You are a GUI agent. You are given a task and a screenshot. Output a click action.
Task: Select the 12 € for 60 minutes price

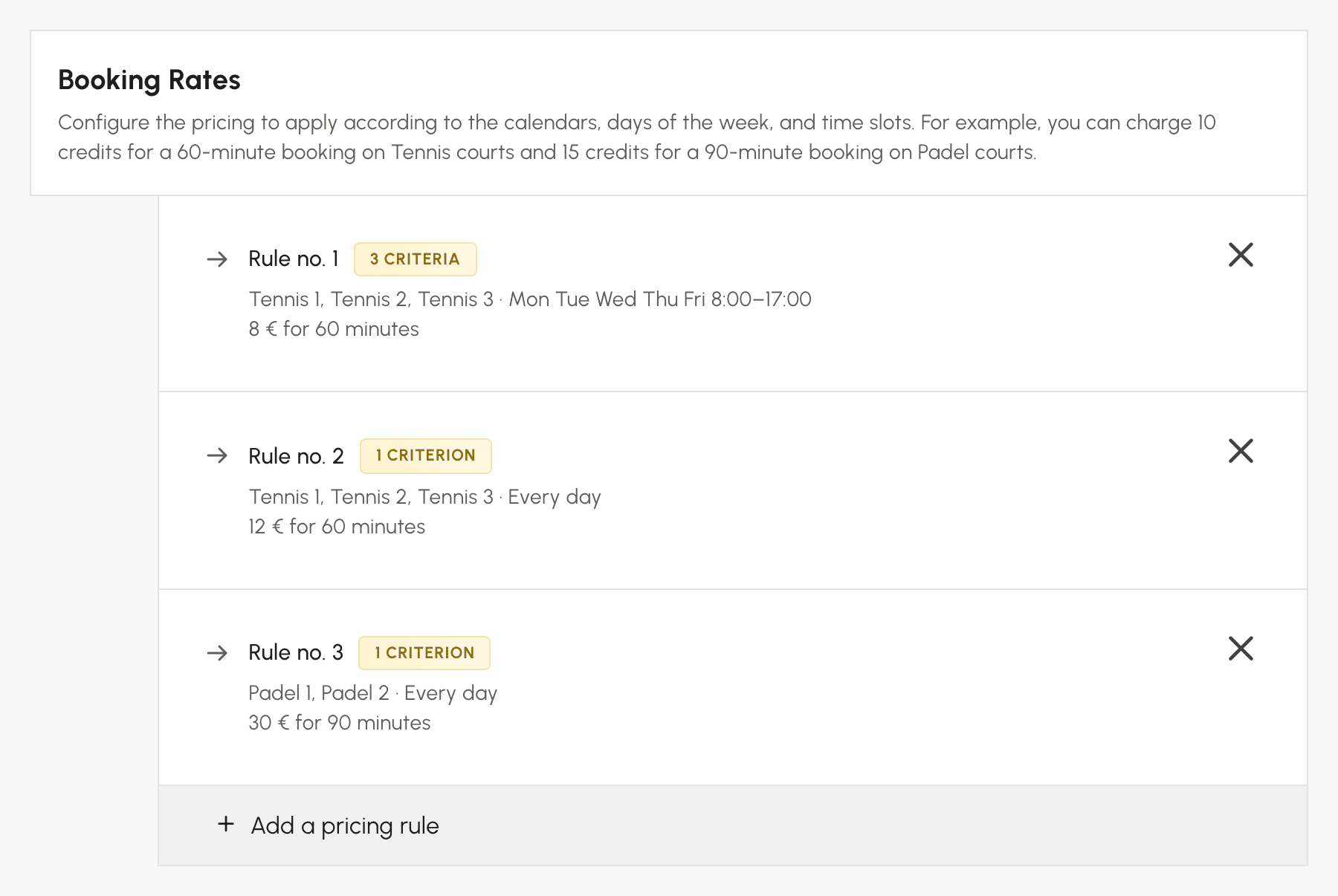(x=337, y=527)
